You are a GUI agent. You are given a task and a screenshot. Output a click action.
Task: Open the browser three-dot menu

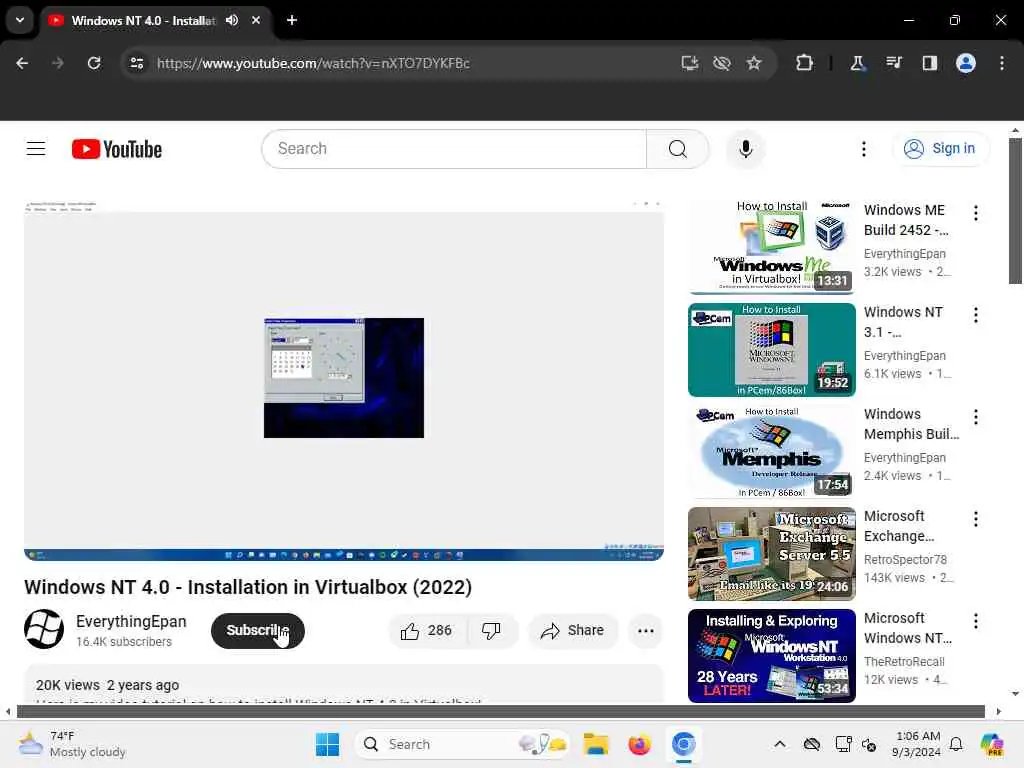tap(1002, 63)
